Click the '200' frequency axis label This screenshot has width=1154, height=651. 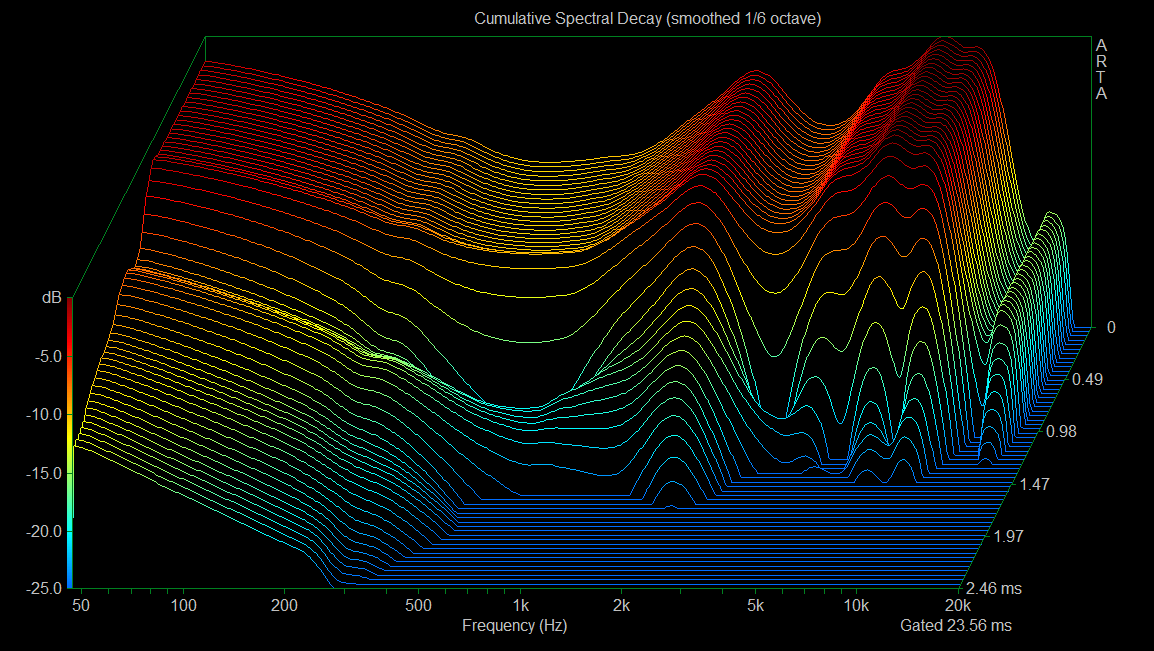click(284, 605)
